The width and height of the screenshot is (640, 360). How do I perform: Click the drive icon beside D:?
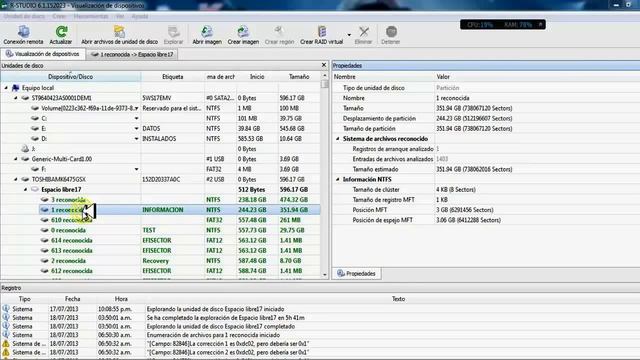point(35,139)
